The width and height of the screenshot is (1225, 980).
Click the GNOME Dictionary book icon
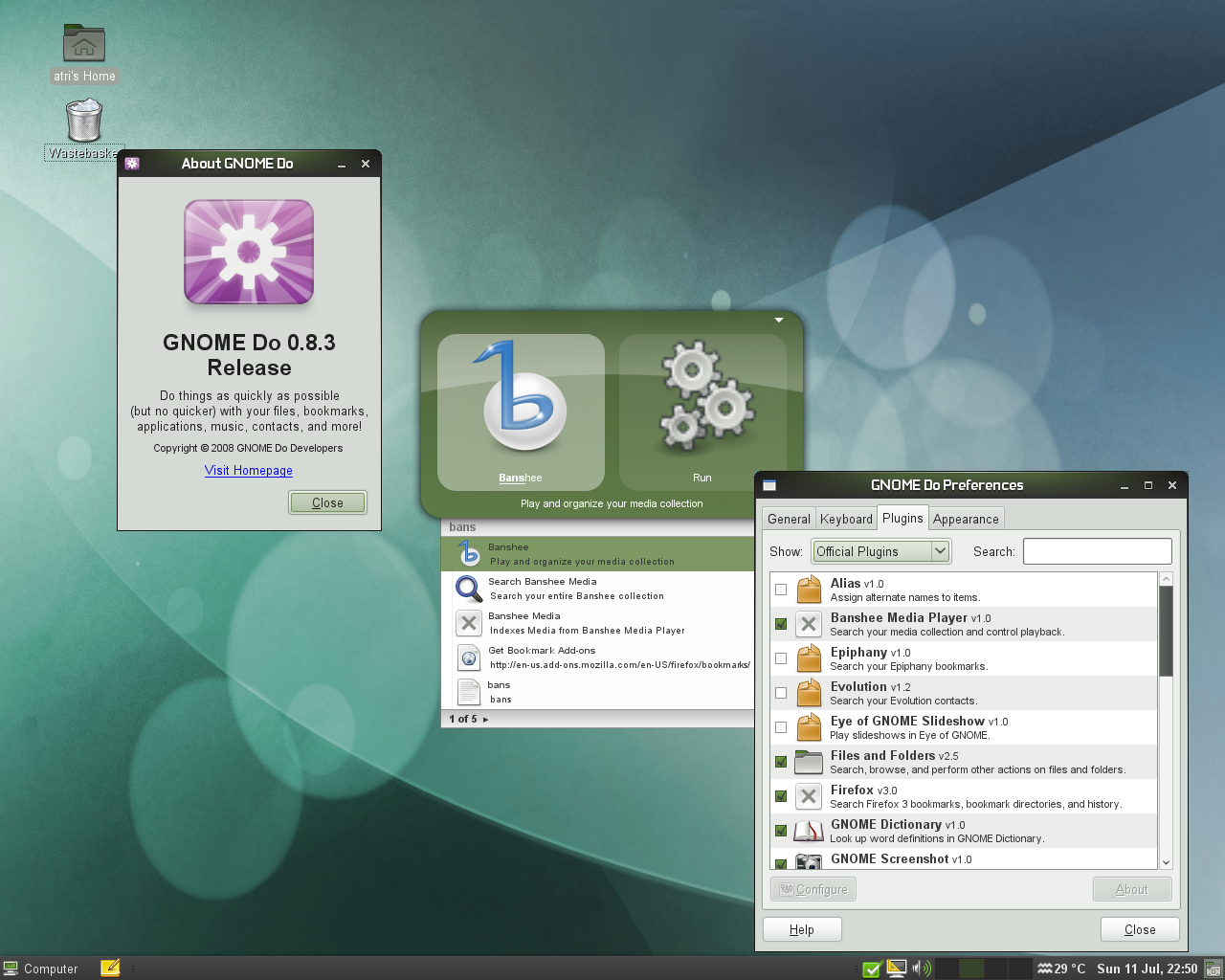[810, 831]
